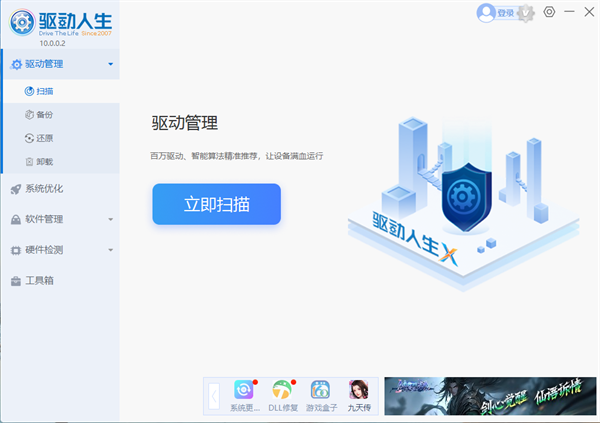Image resolution: width=600 pixels, height=423 pixels.
Task: Click the 百万驱动 description text
Action: click(236, 156)
